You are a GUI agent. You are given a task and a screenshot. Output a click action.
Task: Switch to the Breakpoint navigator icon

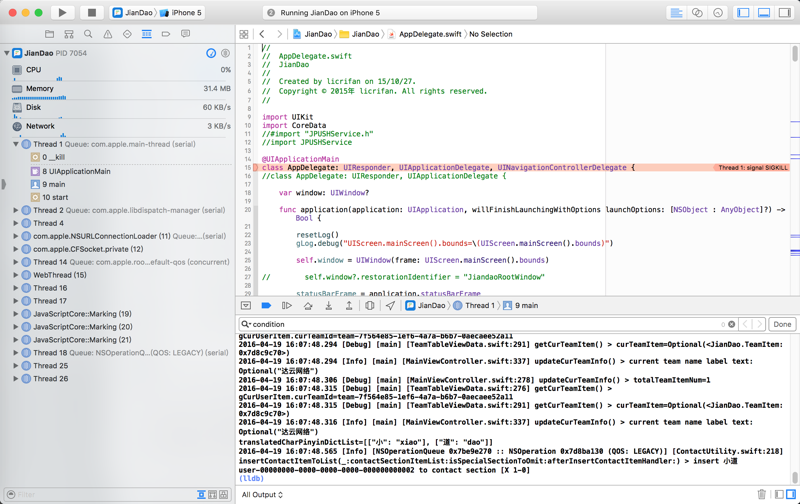166,34
